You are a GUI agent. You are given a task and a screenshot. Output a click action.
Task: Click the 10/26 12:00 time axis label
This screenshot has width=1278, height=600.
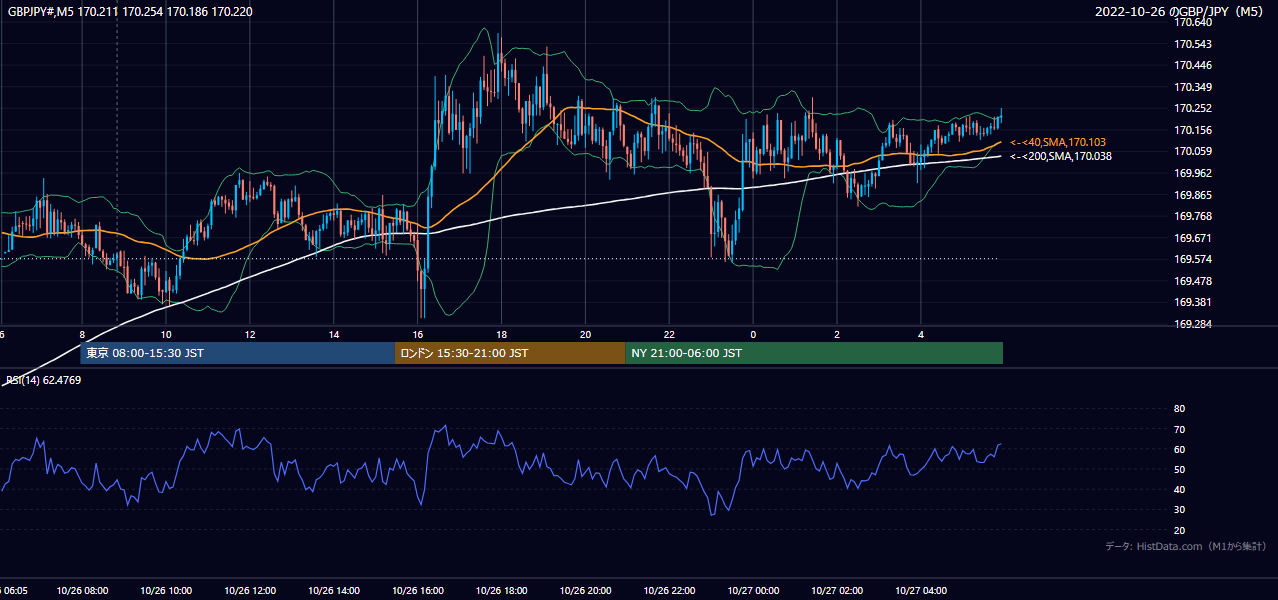(250, 591)
